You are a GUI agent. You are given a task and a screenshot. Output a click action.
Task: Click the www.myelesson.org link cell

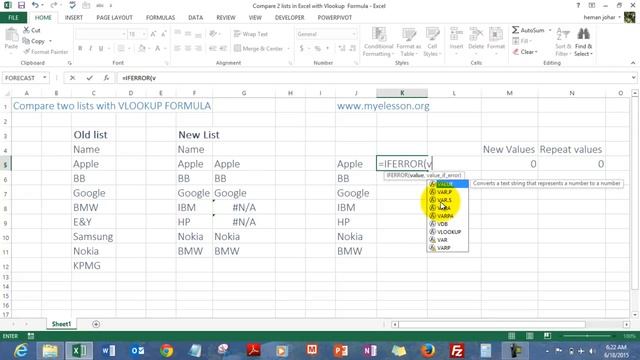click(x=383, y=106)
